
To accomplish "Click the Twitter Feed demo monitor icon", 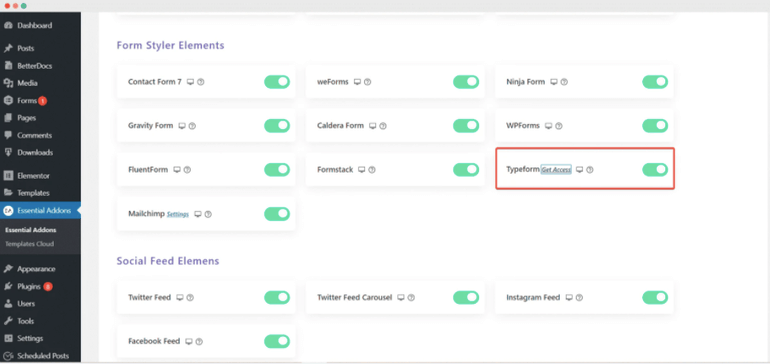I will (180, 298).
